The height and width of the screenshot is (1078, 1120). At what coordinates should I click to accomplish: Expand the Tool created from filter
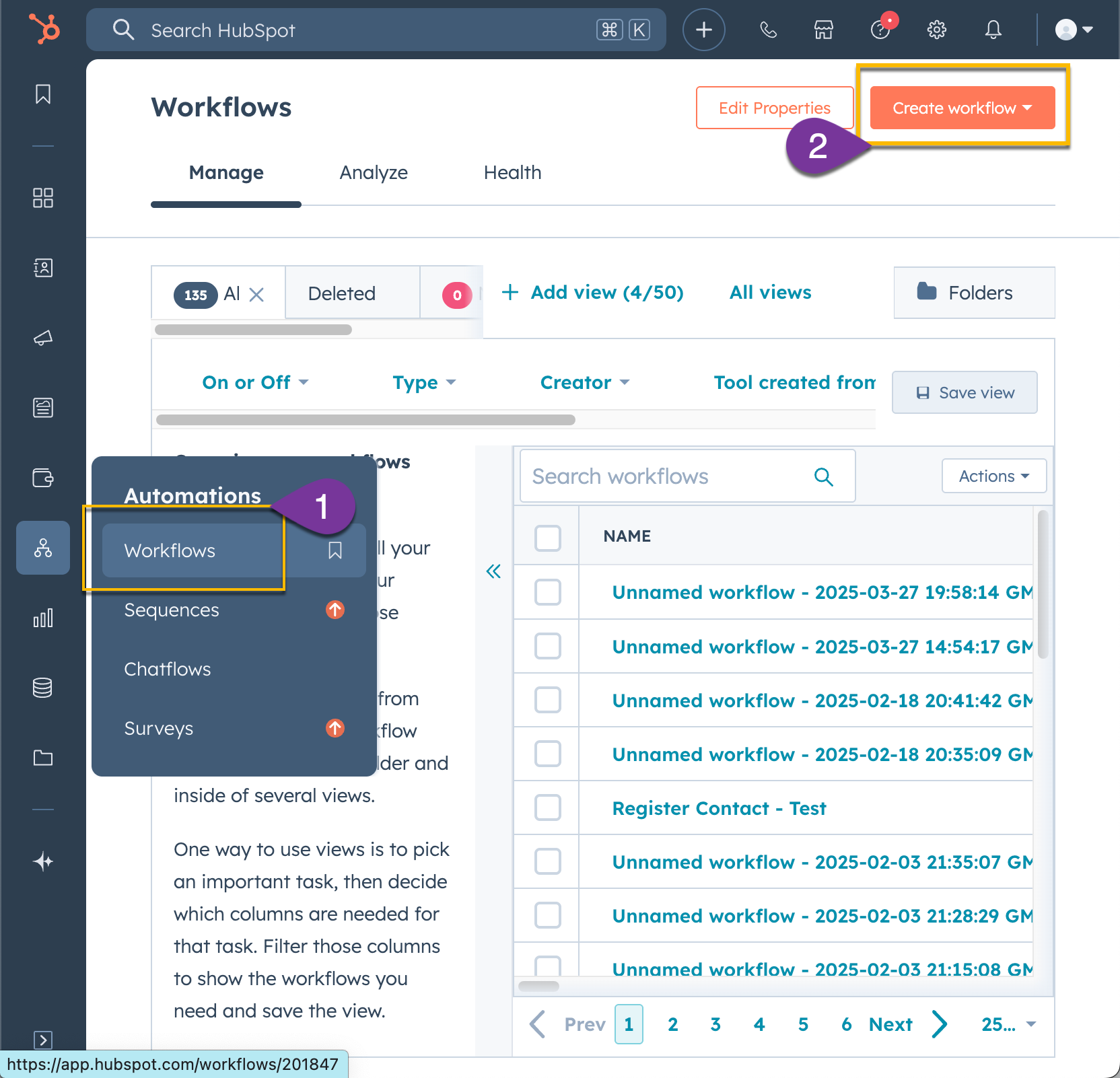(794, 382)
